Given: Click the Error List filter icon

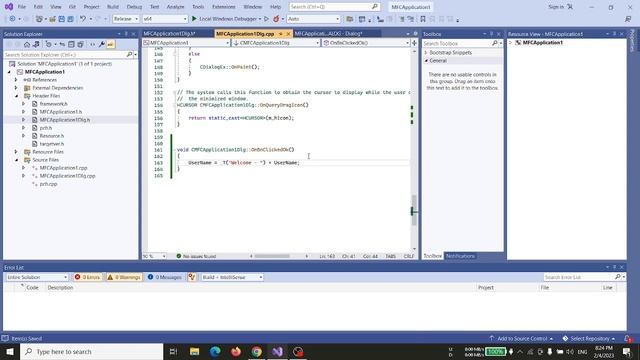Looking at the screenshot, I should click(192, 277).
